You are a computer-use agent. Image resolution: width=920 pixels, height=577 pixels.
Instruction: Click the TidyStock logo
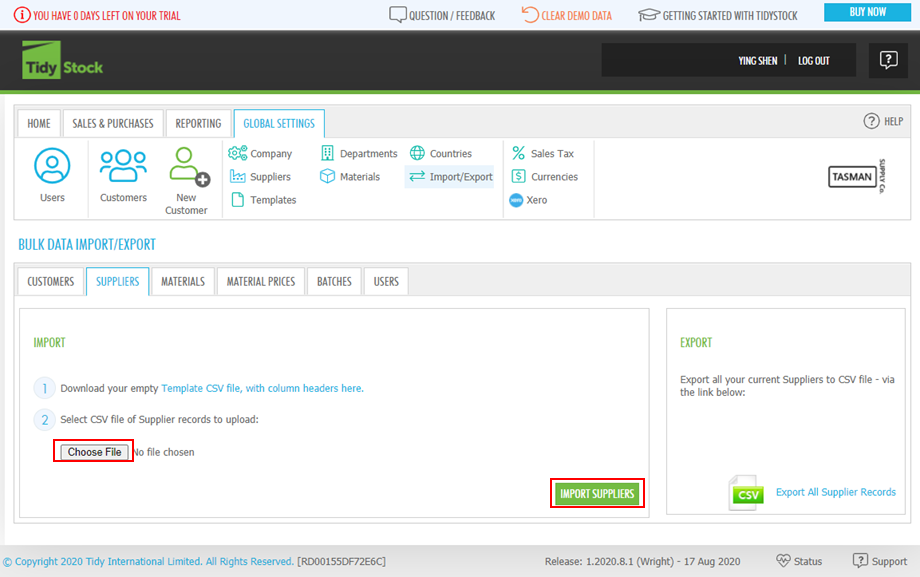point(62,60)
